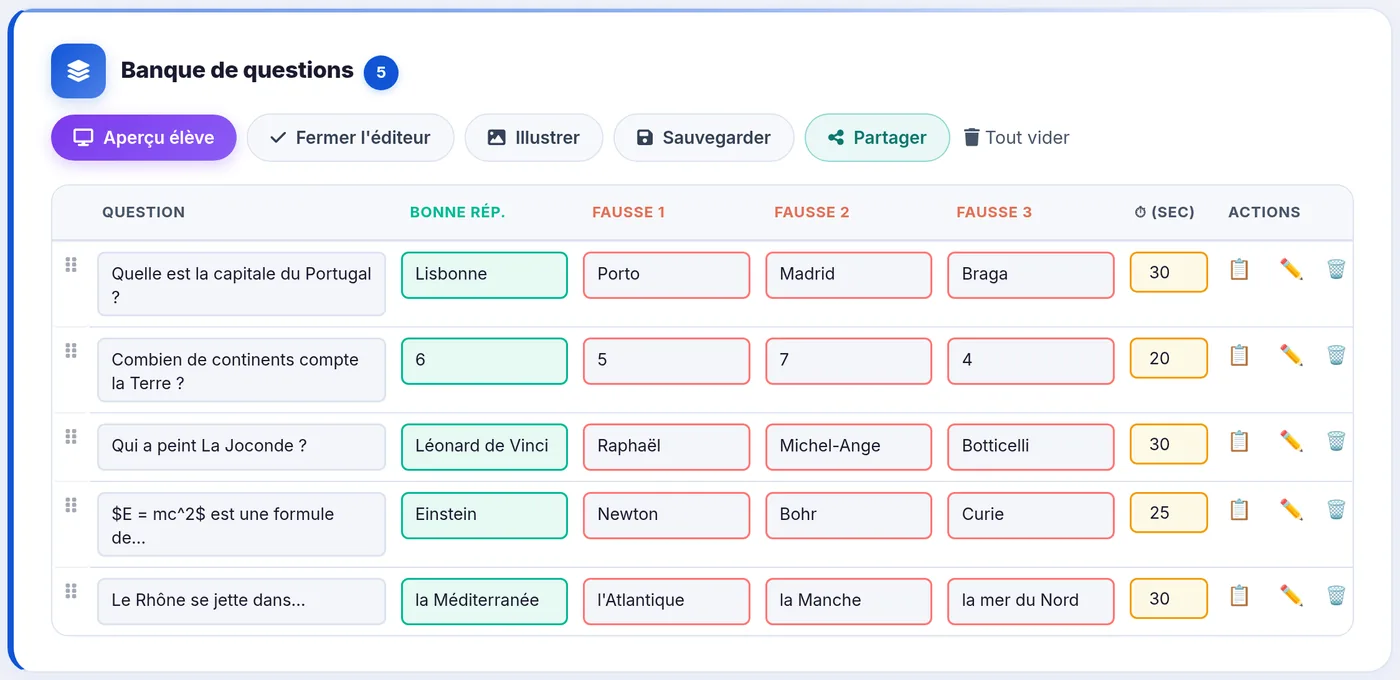Click the 30 seconds timer for Portugal question

1169,272
